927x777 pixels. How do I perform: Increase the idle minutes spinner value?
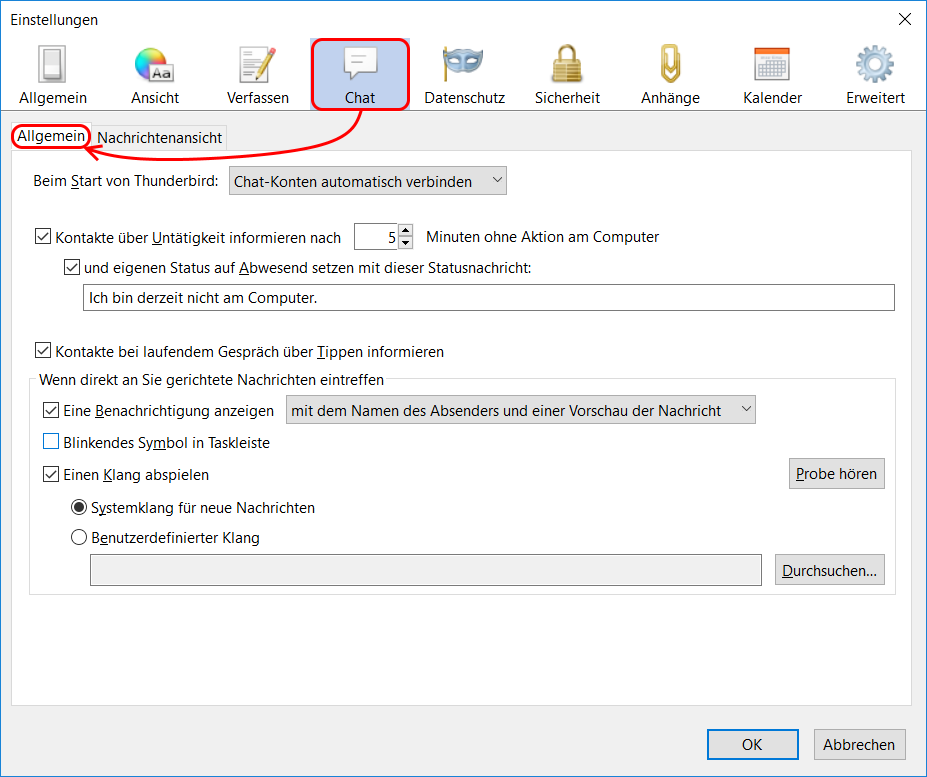point(406,231)
